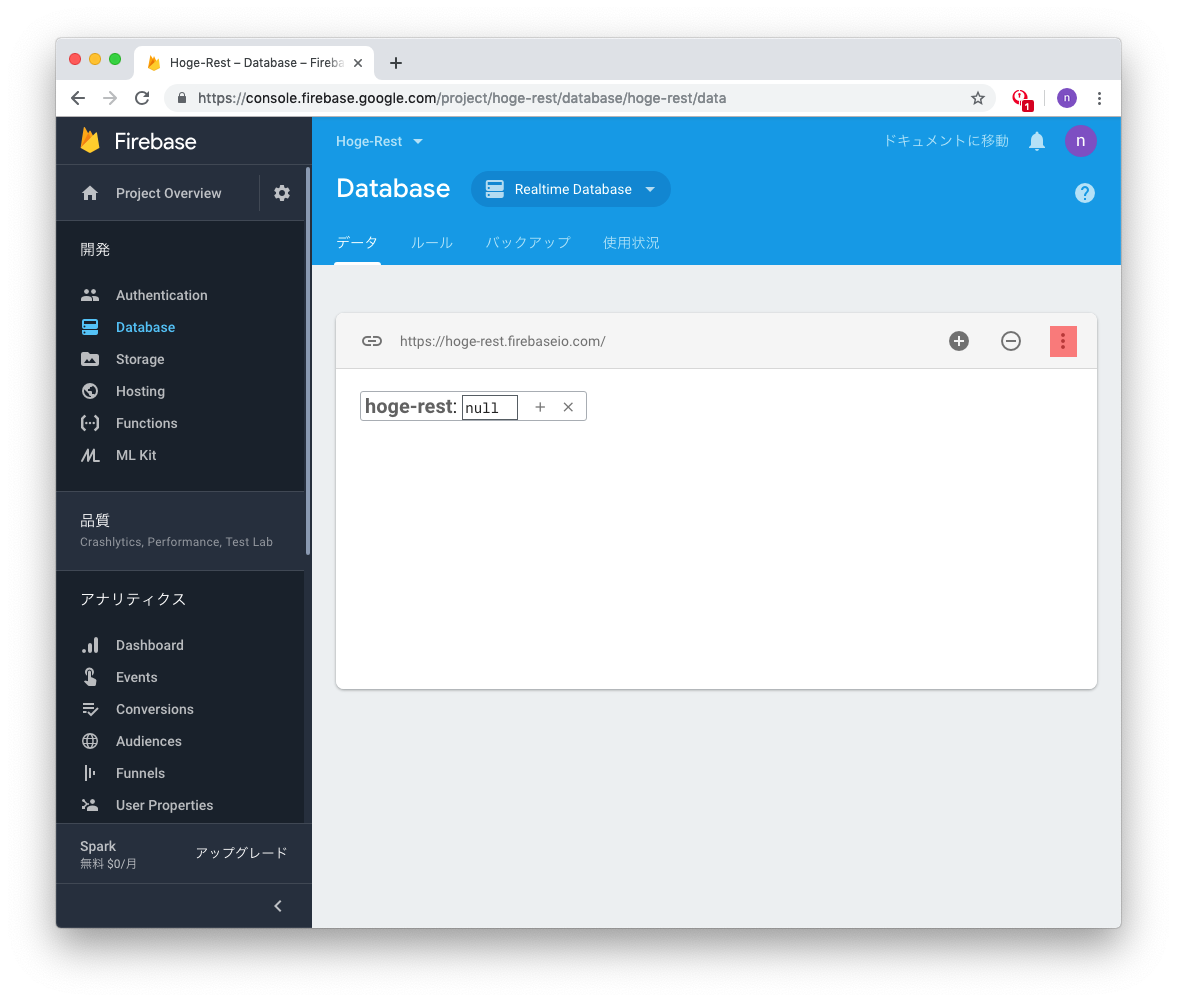The image size is (1177, 1002).
Task: Click the notifications bell icon
Action: (1037, 141)
